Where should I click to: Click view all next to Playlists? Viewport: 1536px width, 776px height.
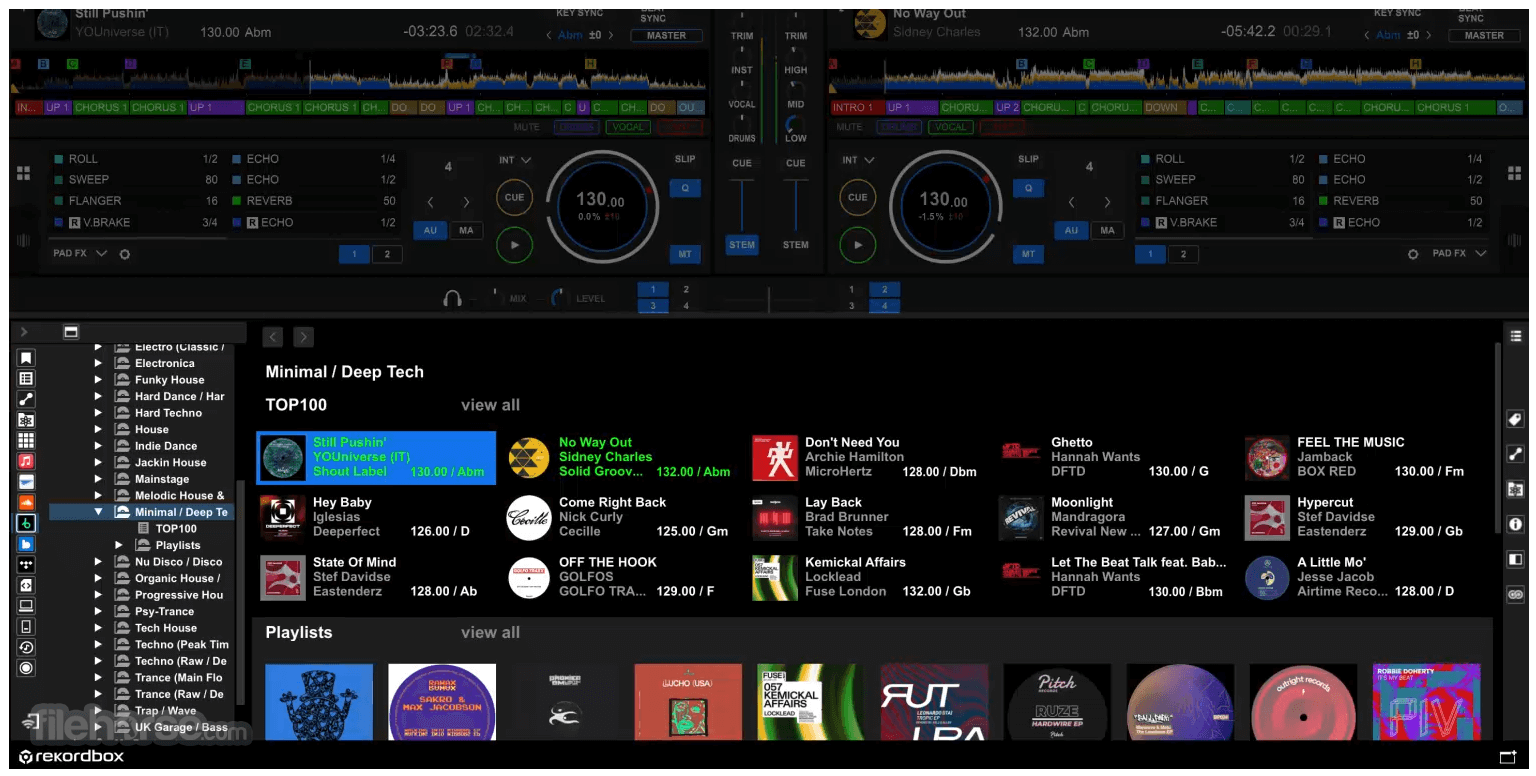tap(490, 632)
